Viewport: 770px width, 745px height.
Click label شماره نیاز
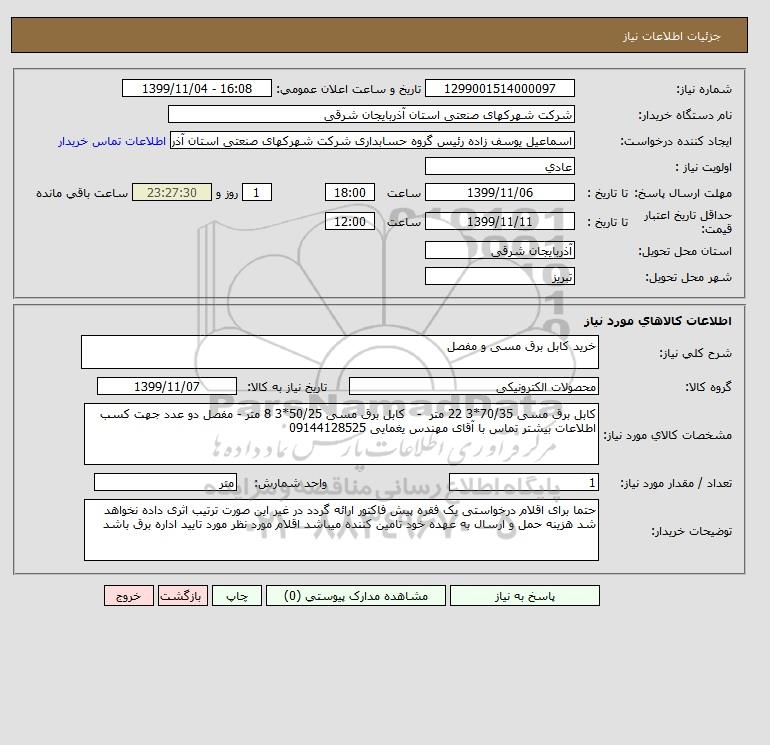point(705,89)
